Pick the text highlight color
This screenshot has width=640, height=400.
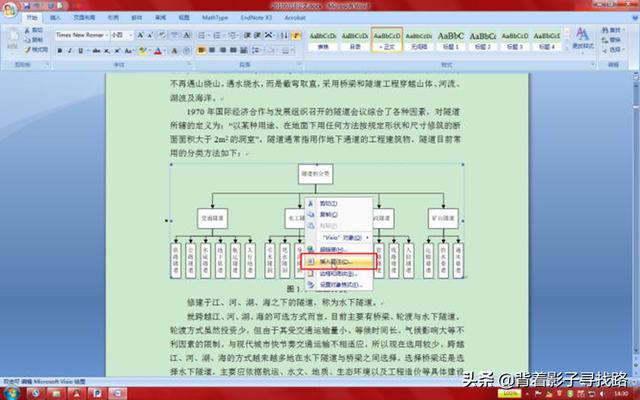[x=142, y=51]
